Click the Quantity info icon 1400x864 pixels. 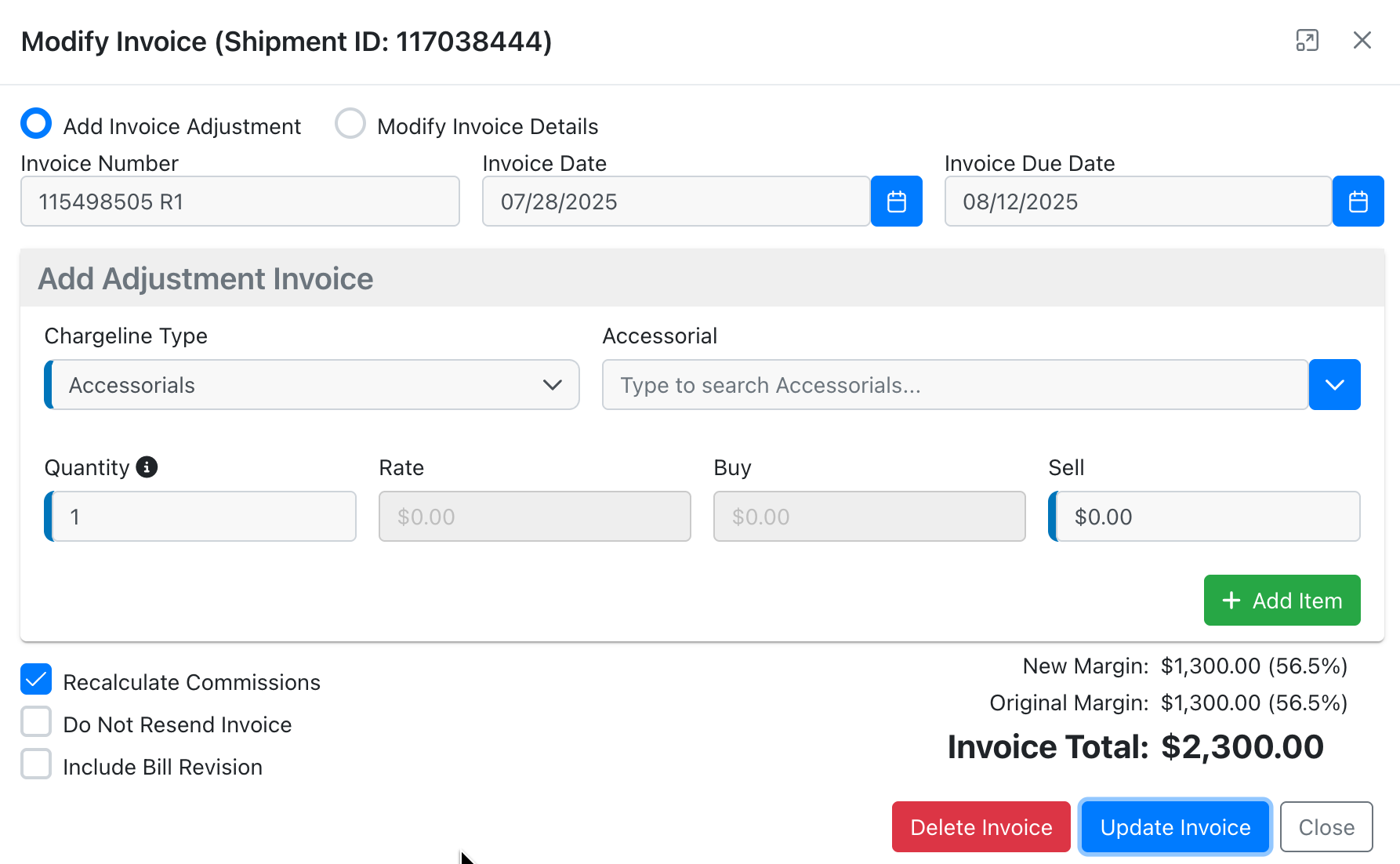click(x=147, y=467)
